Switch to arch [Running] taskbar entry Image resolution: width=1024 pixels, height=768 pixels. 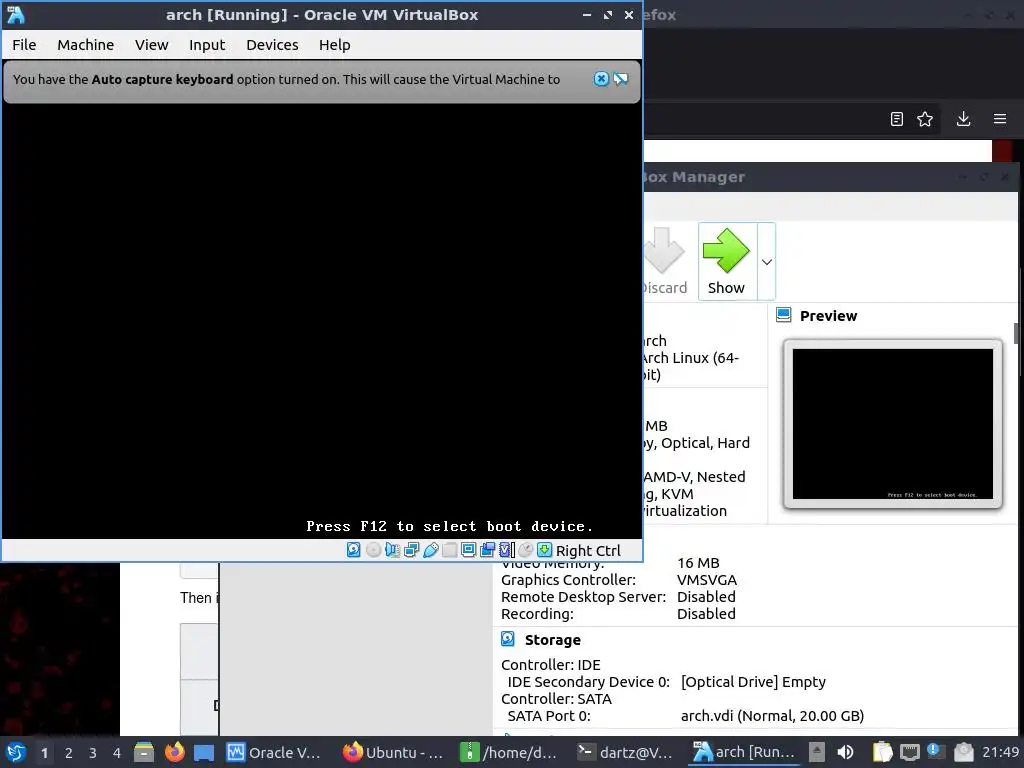click(744, 752)
